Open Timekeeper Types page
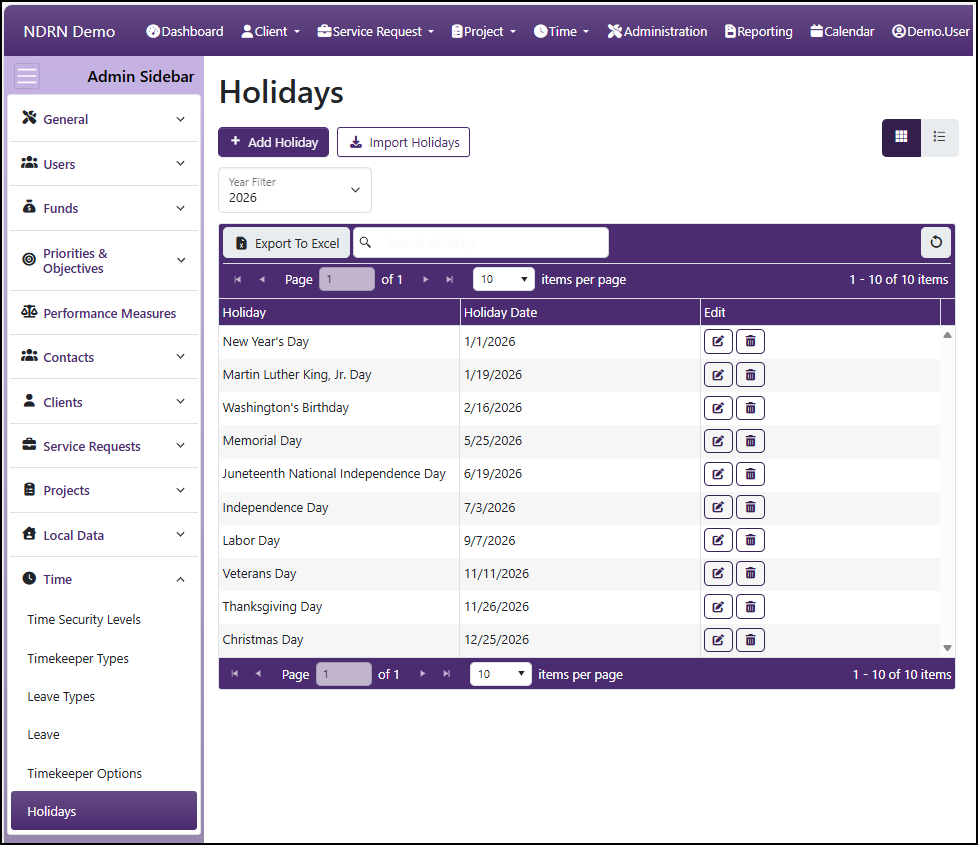This screenshot has height=845, width=978. coord(78,659)
